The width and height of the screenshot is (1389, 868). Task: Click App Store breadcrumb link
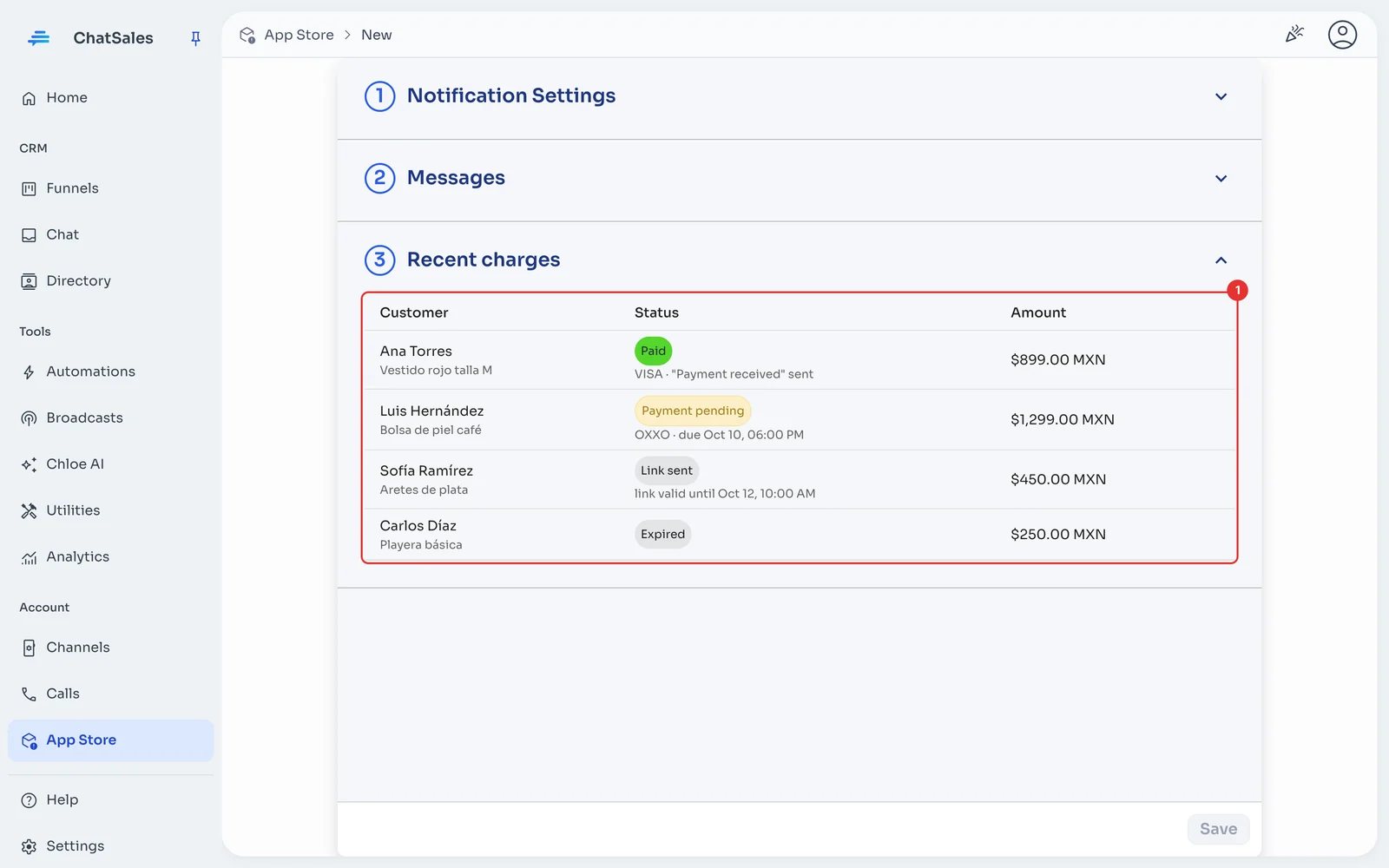(x=299, y=35)
